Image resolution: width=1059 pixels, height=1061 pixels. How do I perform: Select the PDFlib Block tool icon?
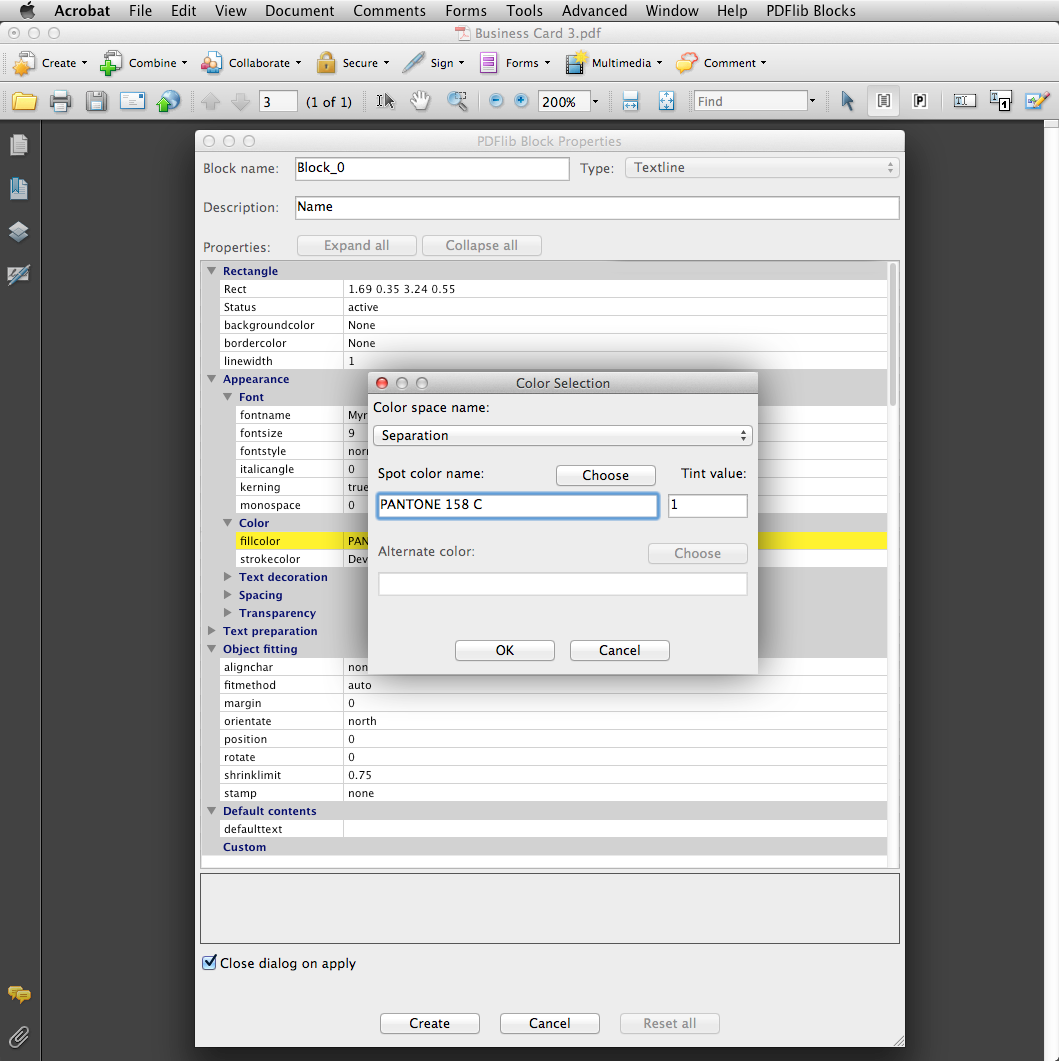click(884, 101)
